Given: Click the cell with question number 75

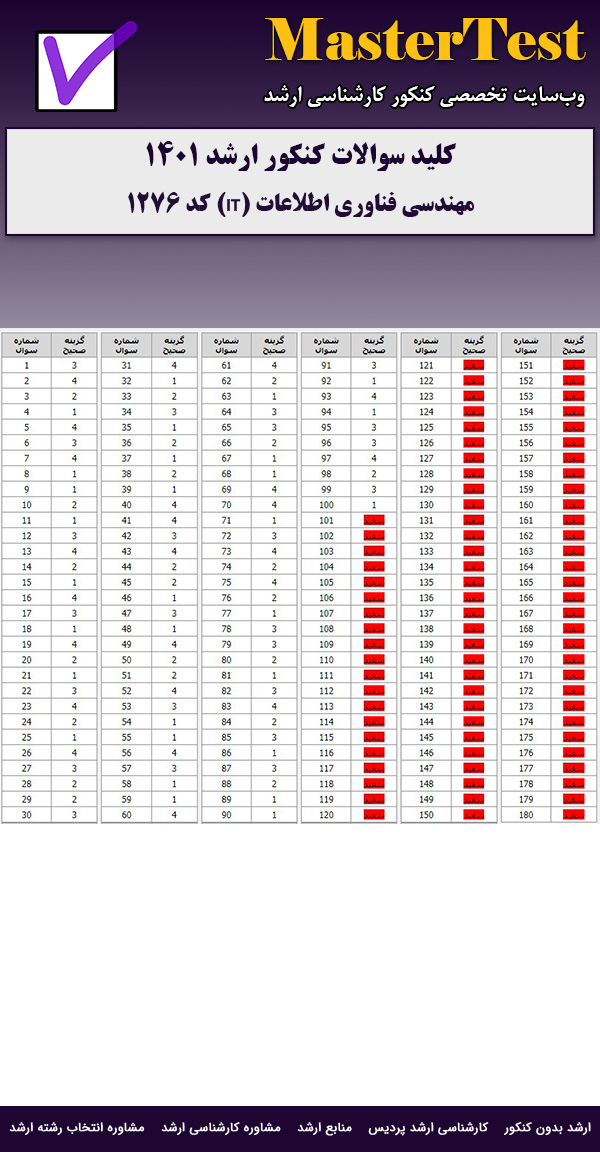Looking at the screenshot, I should point(227,582).
